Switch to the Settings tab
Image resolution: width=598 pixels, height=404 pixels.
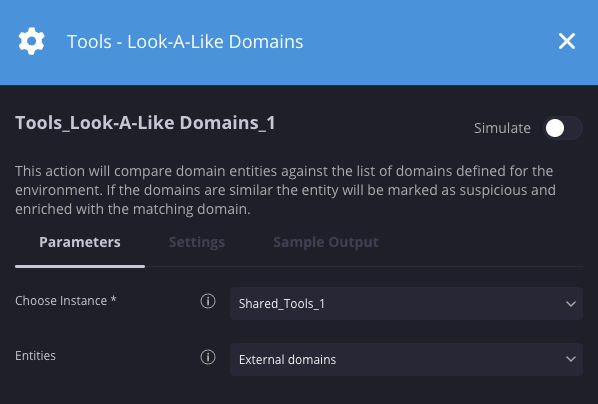[x=197, y=242]
